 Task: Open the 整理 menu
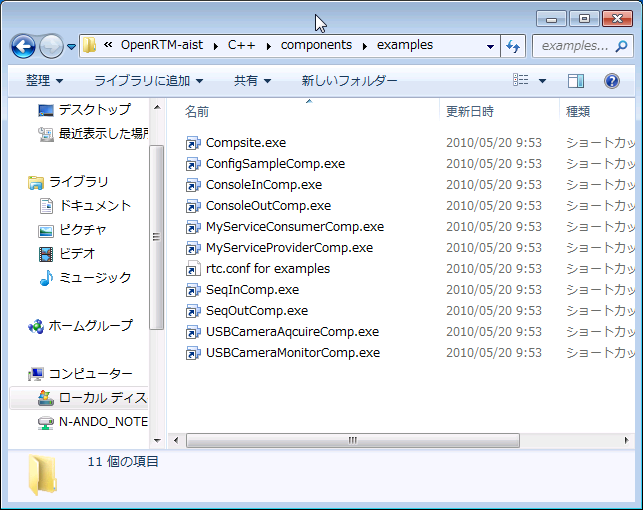44,81
